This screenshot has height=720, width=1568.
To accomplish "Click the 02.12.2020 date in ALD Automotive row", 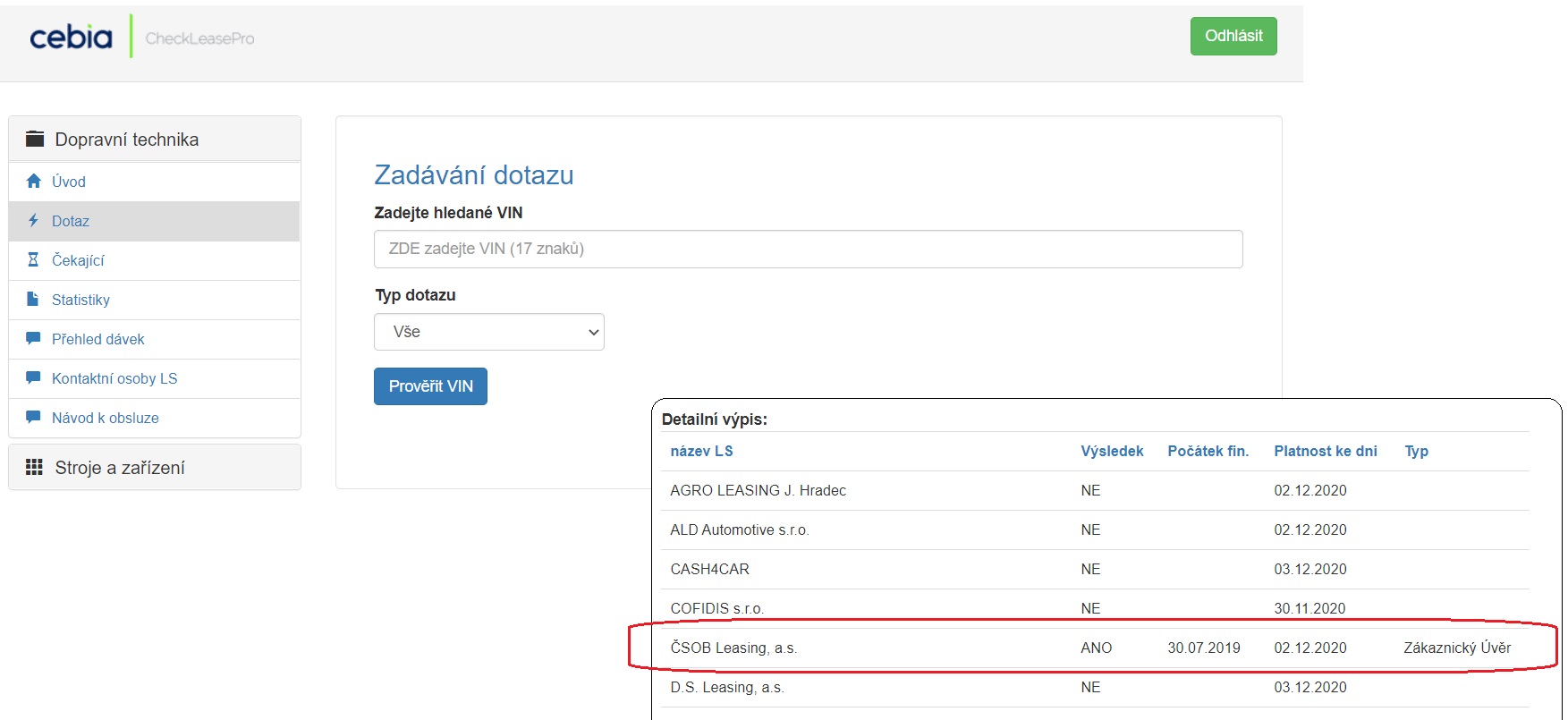I will 1310,529.
